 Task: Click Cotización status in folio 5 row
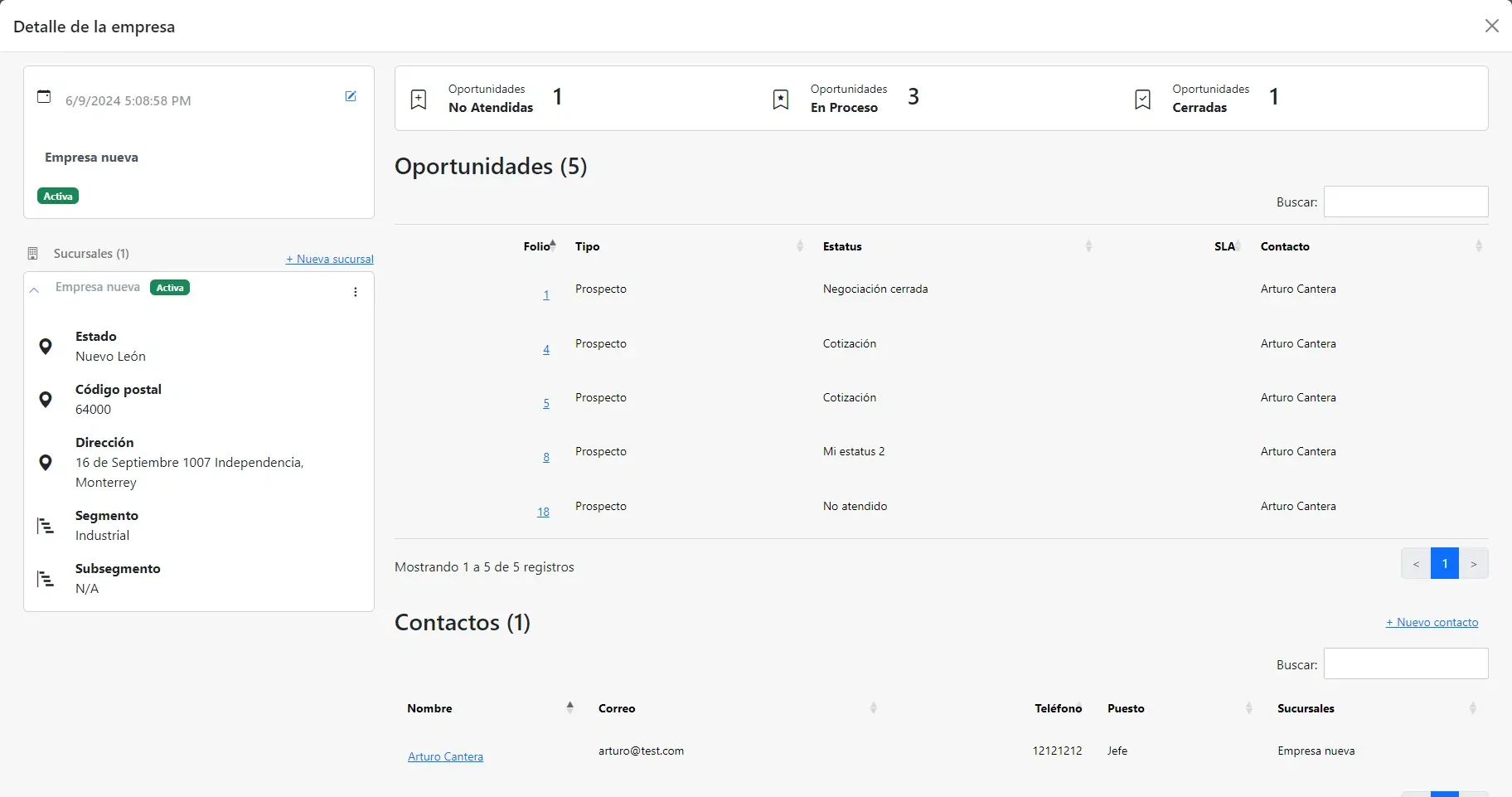click(850, 397)
